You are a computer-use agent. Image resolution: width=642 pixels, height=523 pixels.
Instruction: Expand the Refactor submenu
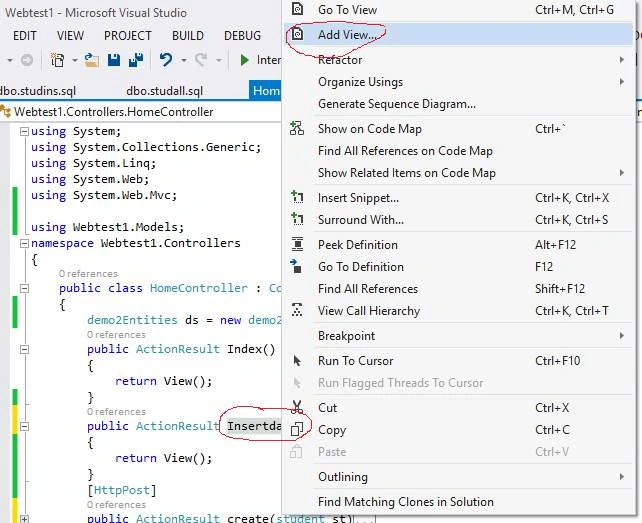[x=622, y=60]
